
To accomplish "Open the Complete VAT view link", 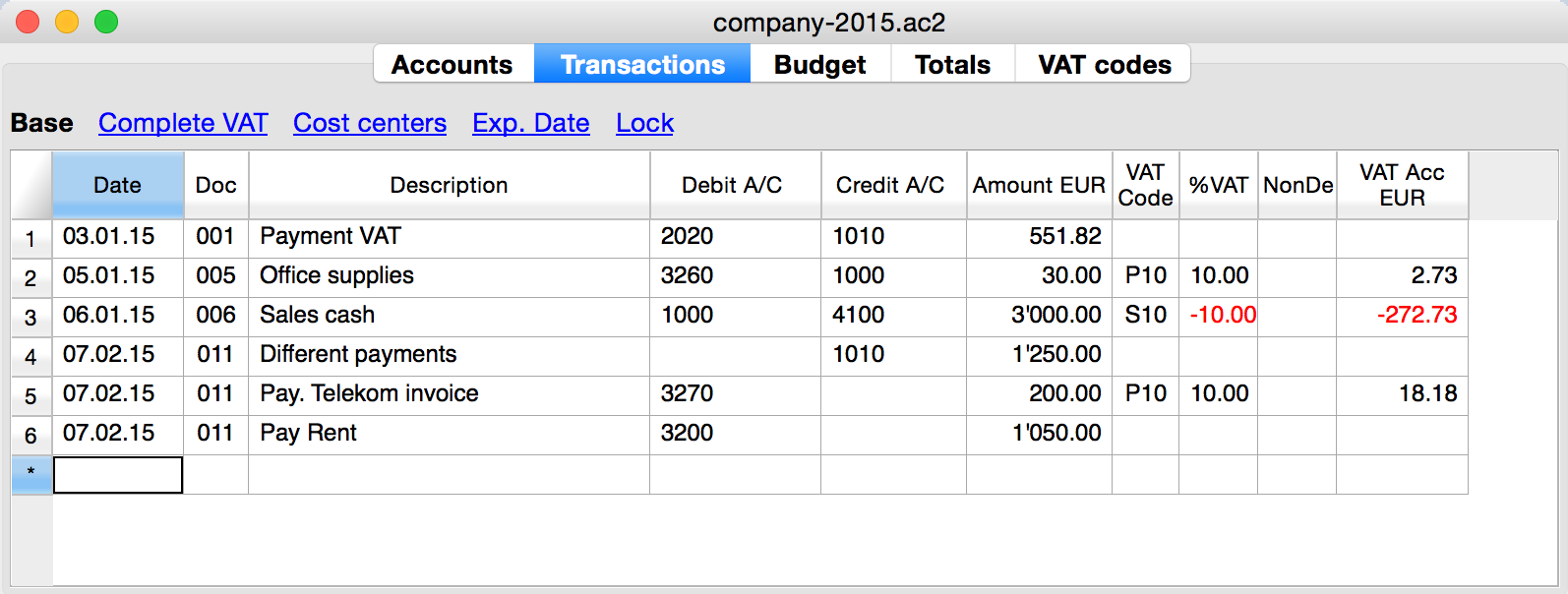I will coord(183,123).
